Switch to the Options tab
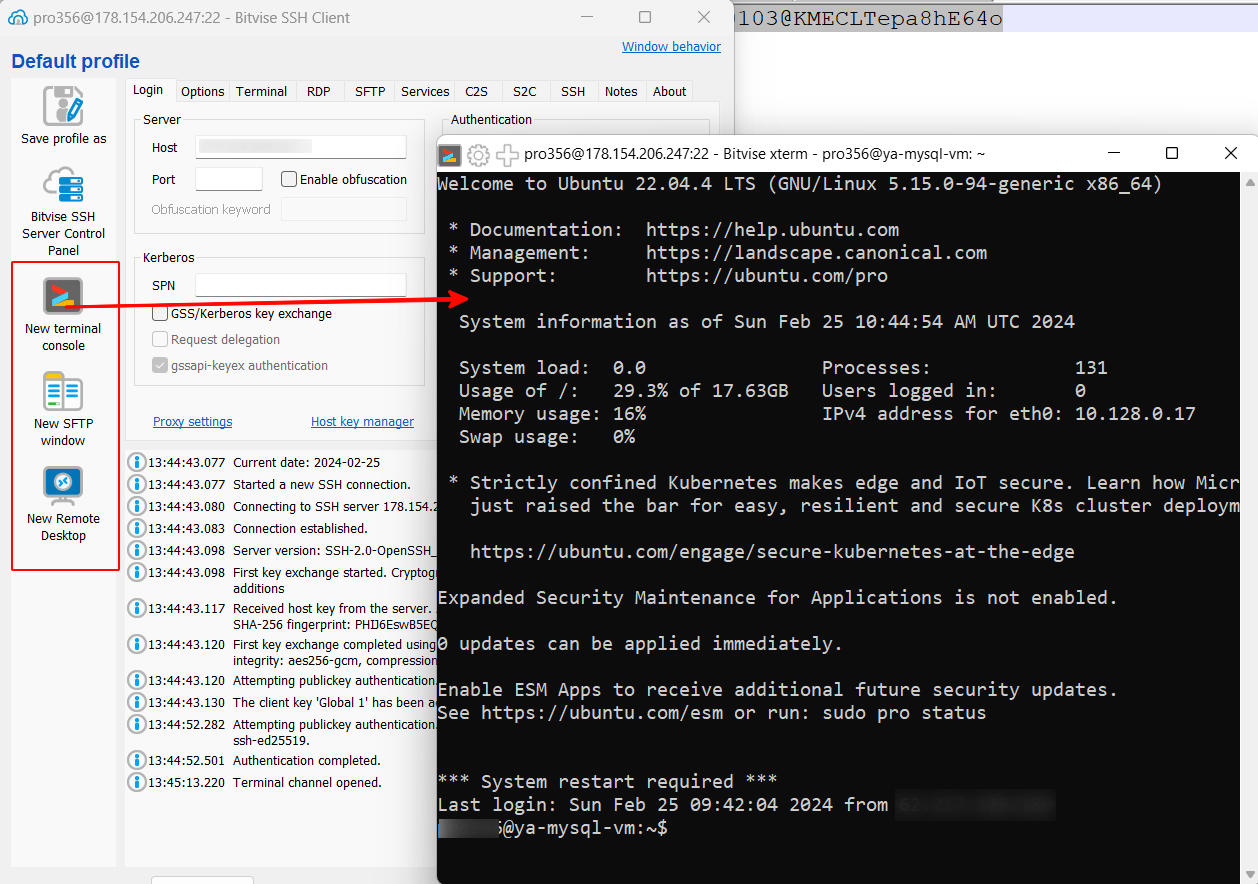The width and height of the screenshot is (1258, 884). click(x=202, y=91)
